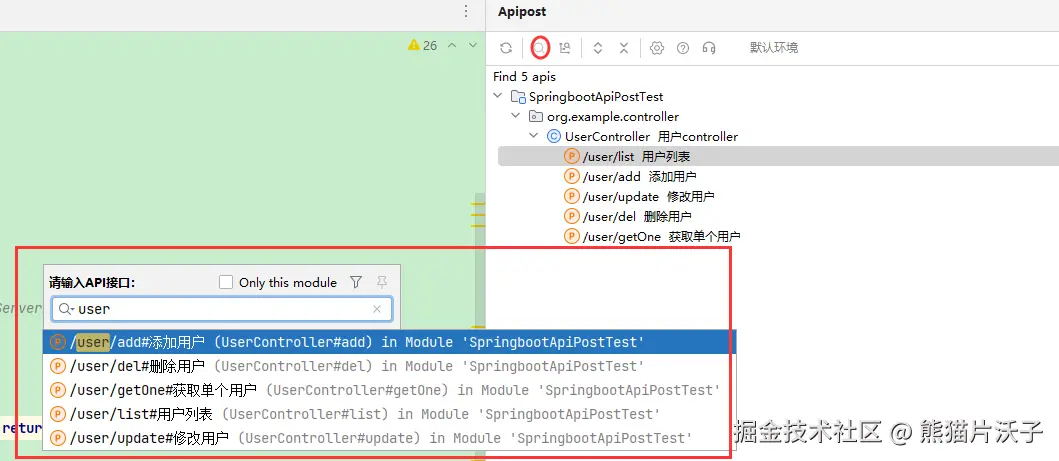This screenshot has width=1059, height=461.
Task: Select /user/add 添加用户 in the tree
Action: tap(639, 177)
